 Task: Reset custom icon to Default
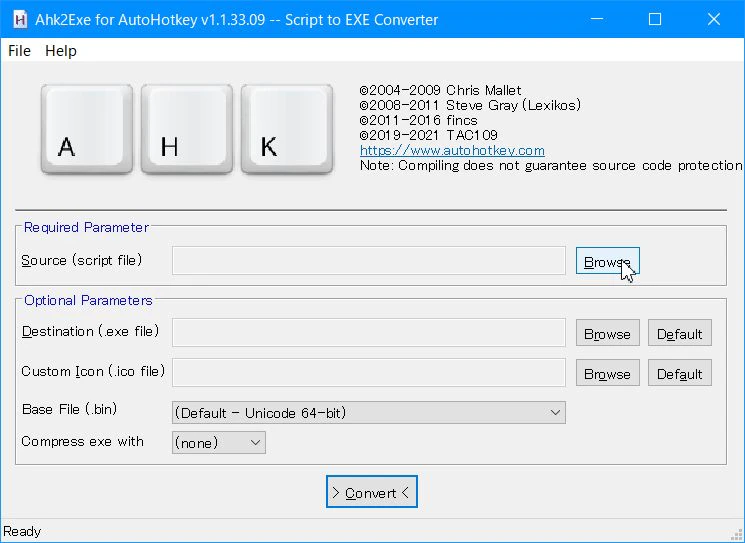point(679,373)
